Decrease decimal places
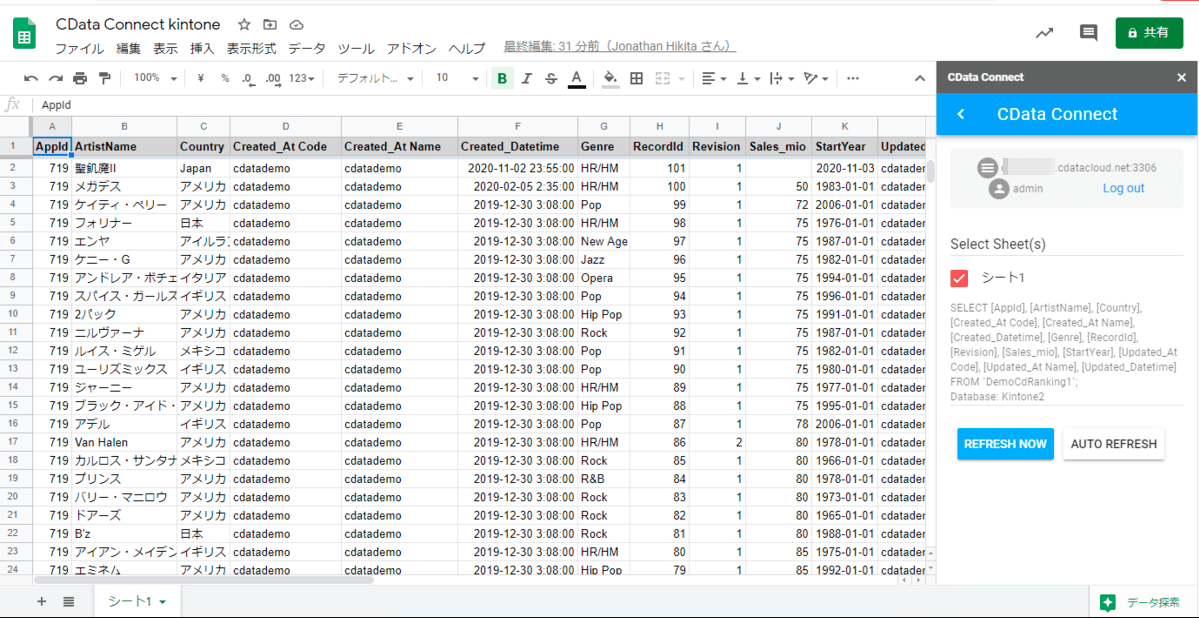This screenshot has height=618, width=1199. point(248,78)
